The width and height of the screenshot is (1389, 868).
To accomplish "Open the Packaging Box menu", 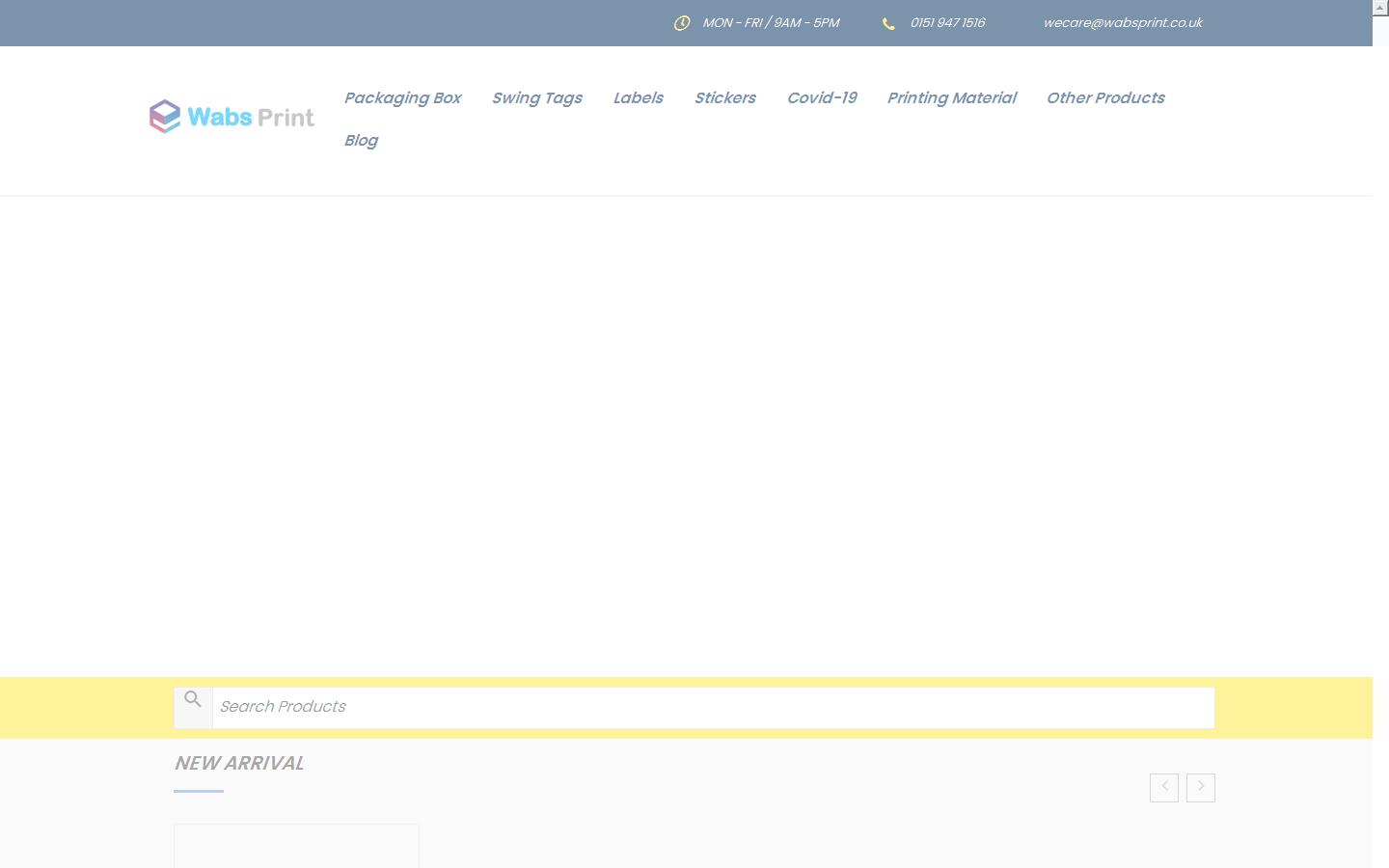I will (x=402, y=97).
